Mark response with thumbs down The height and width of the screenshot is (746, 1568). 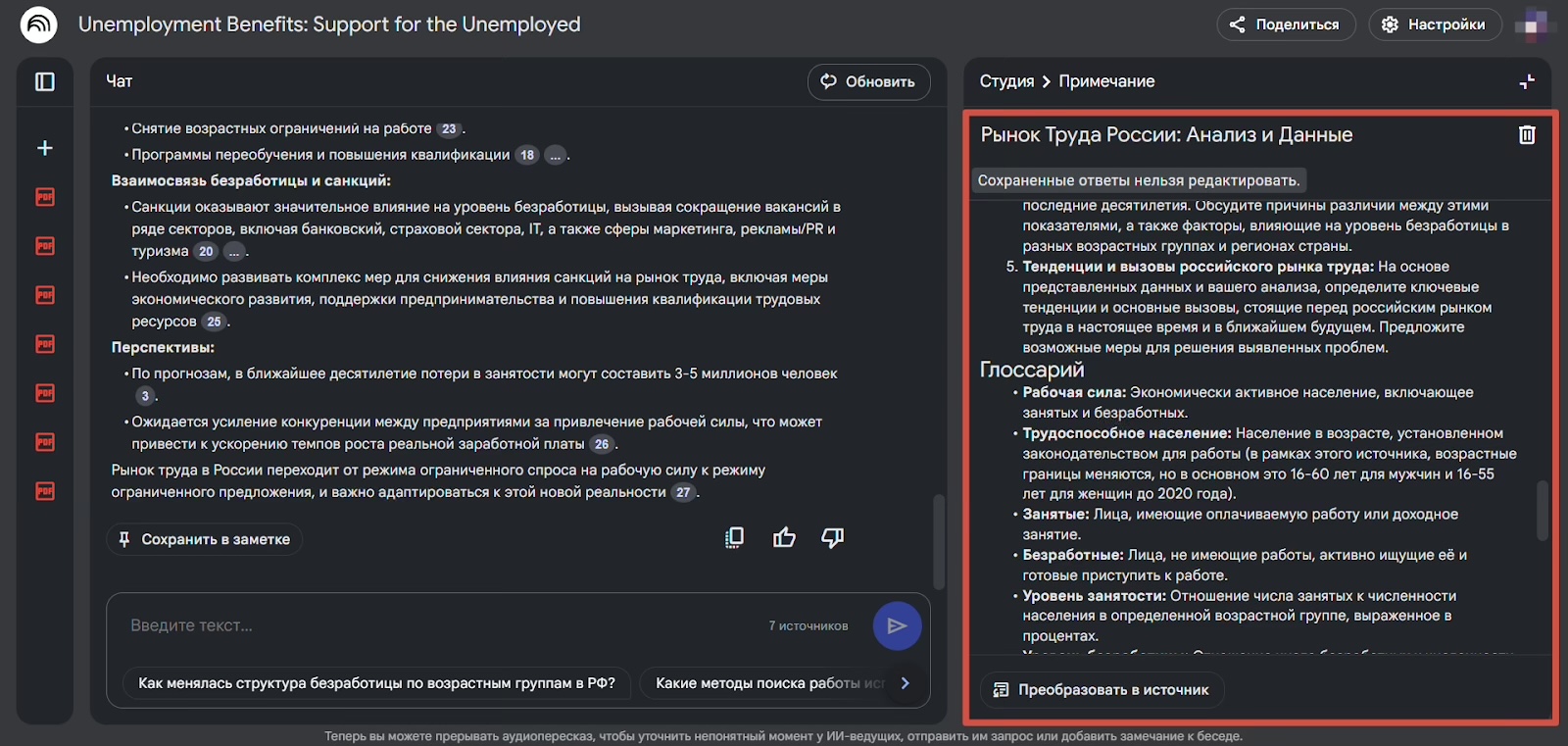pos(833,537)
